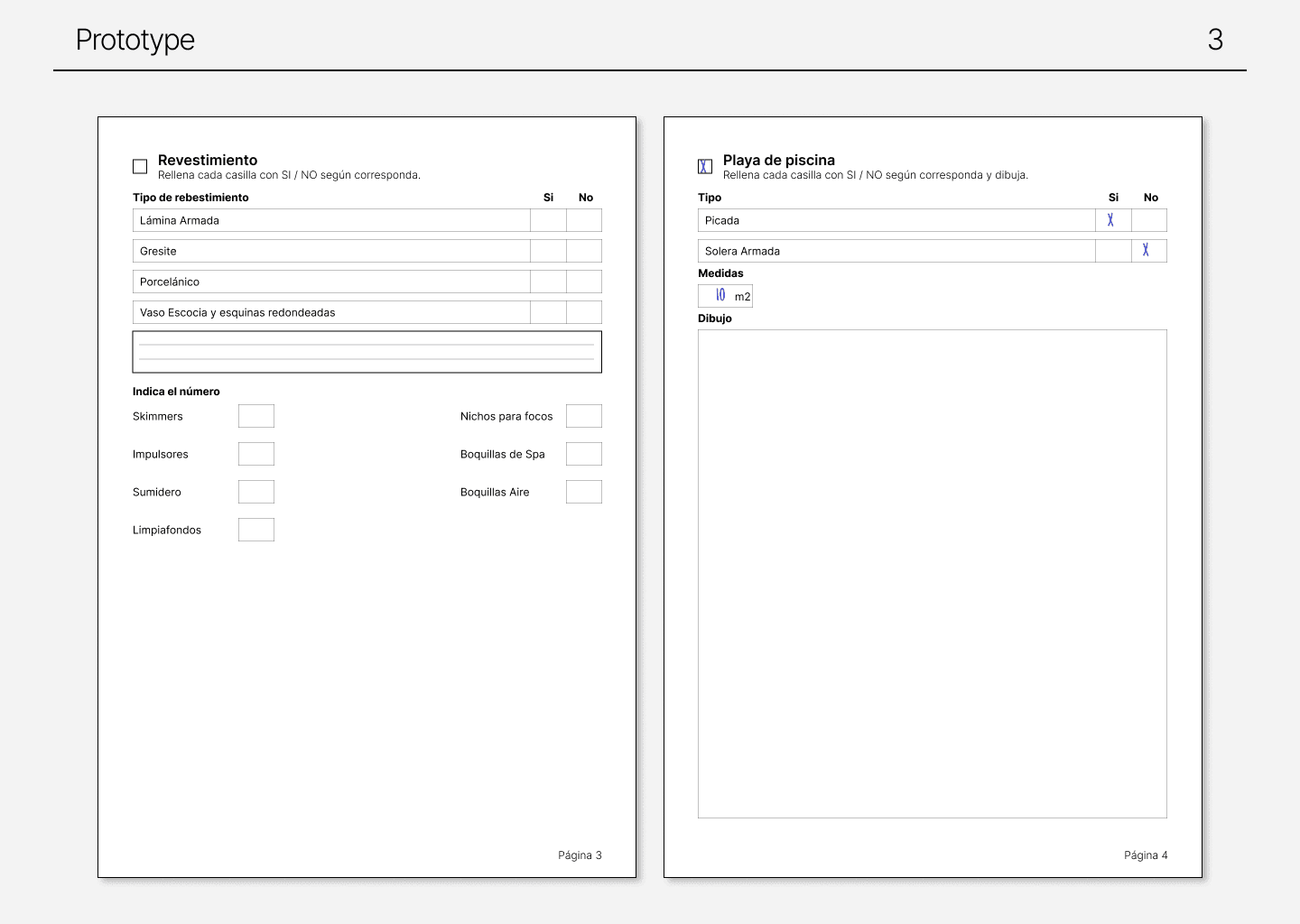Click the Skimmers number box
The image size is (1300, 924).
coord(255,416)
